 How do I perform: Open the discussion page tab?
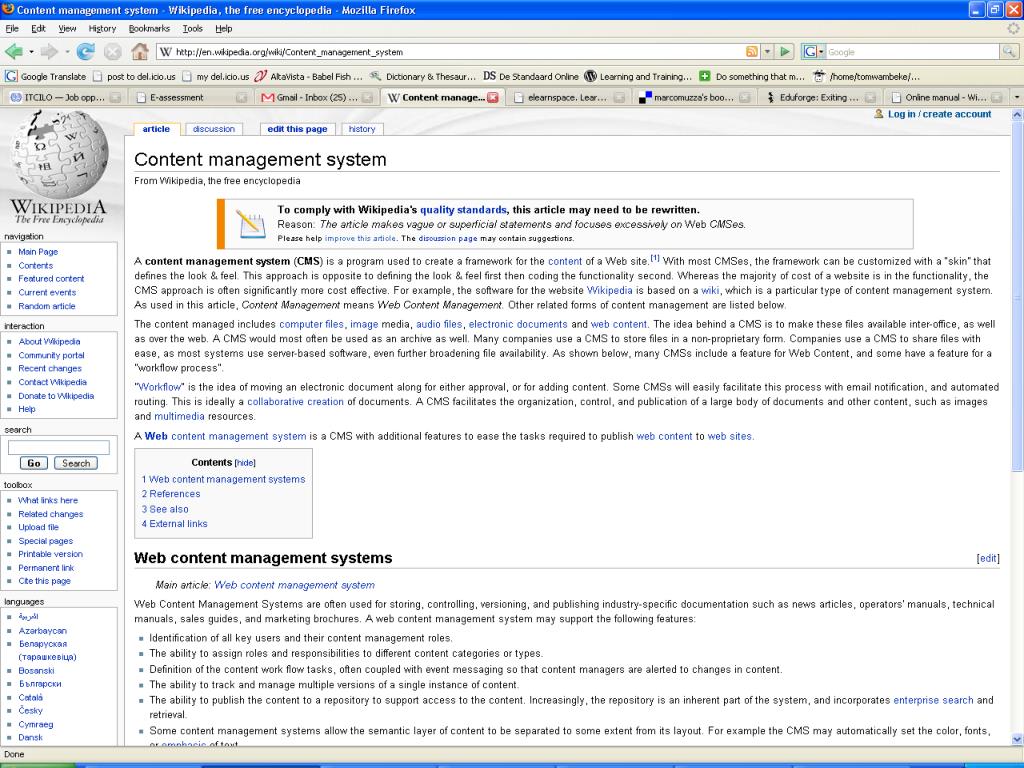pos(214,129)
